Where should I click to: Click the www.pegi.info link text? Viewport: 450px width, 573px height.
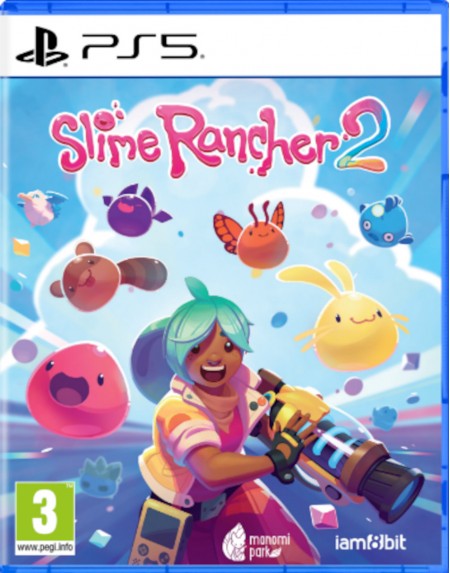(x=45, y=549)
